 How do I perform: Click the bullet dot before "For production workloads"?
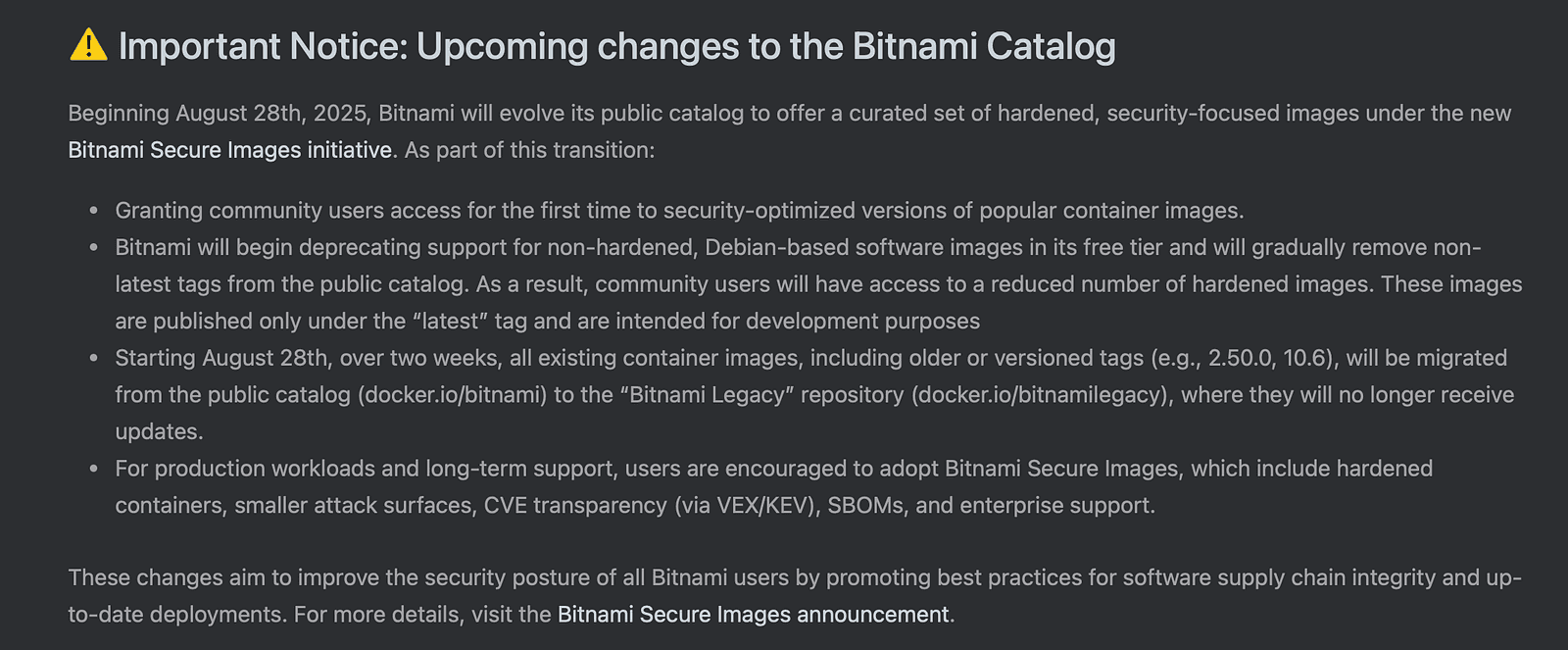coord(94,470)
